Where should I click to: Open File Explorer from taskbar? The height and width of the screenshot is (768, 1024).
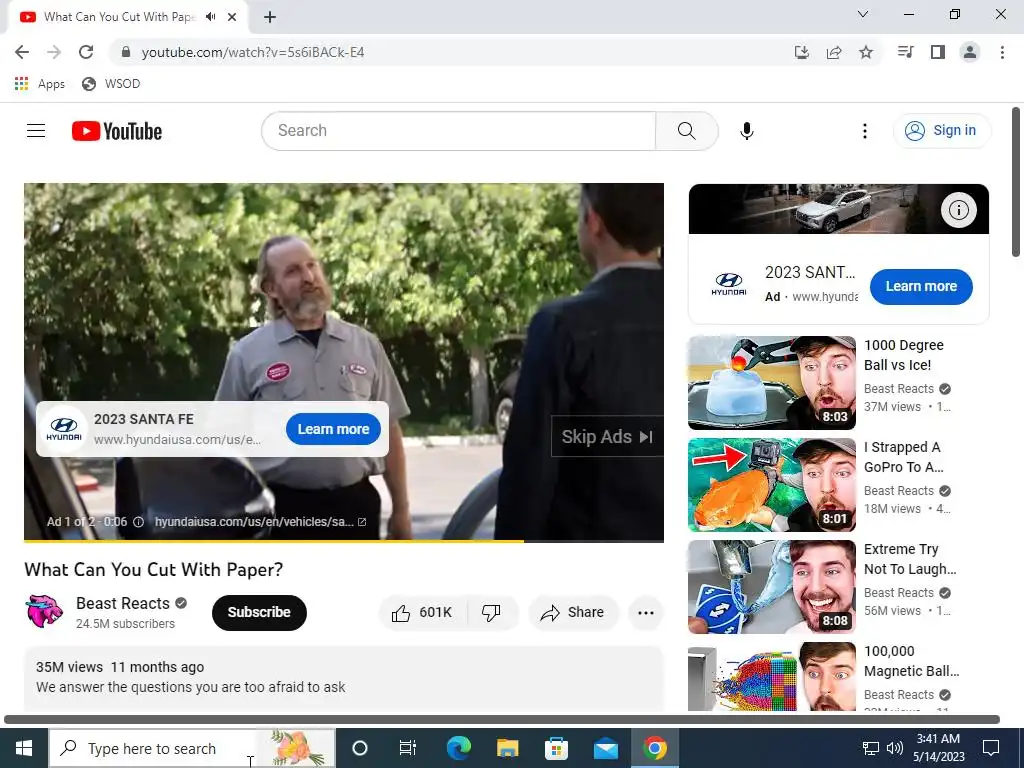pos(507,748)
